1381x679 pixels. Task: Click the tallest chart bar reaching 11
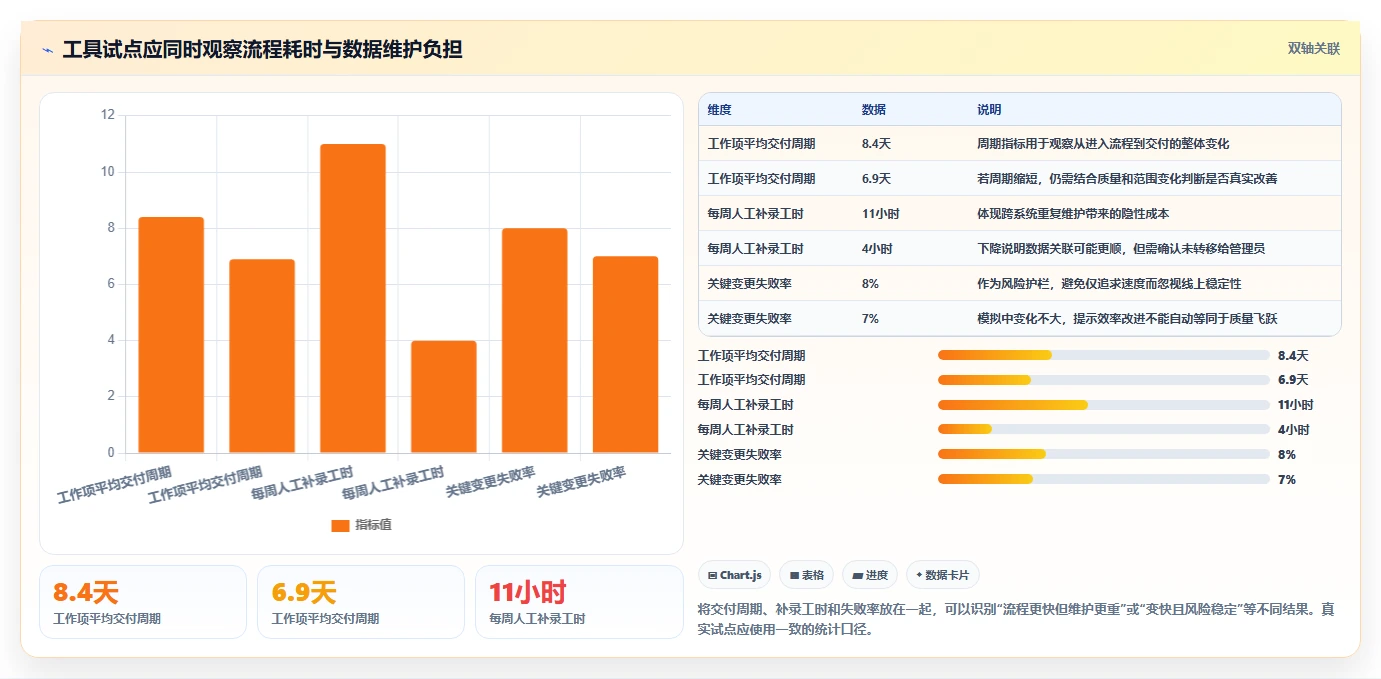pyautogui.click(x=352, y=298)
